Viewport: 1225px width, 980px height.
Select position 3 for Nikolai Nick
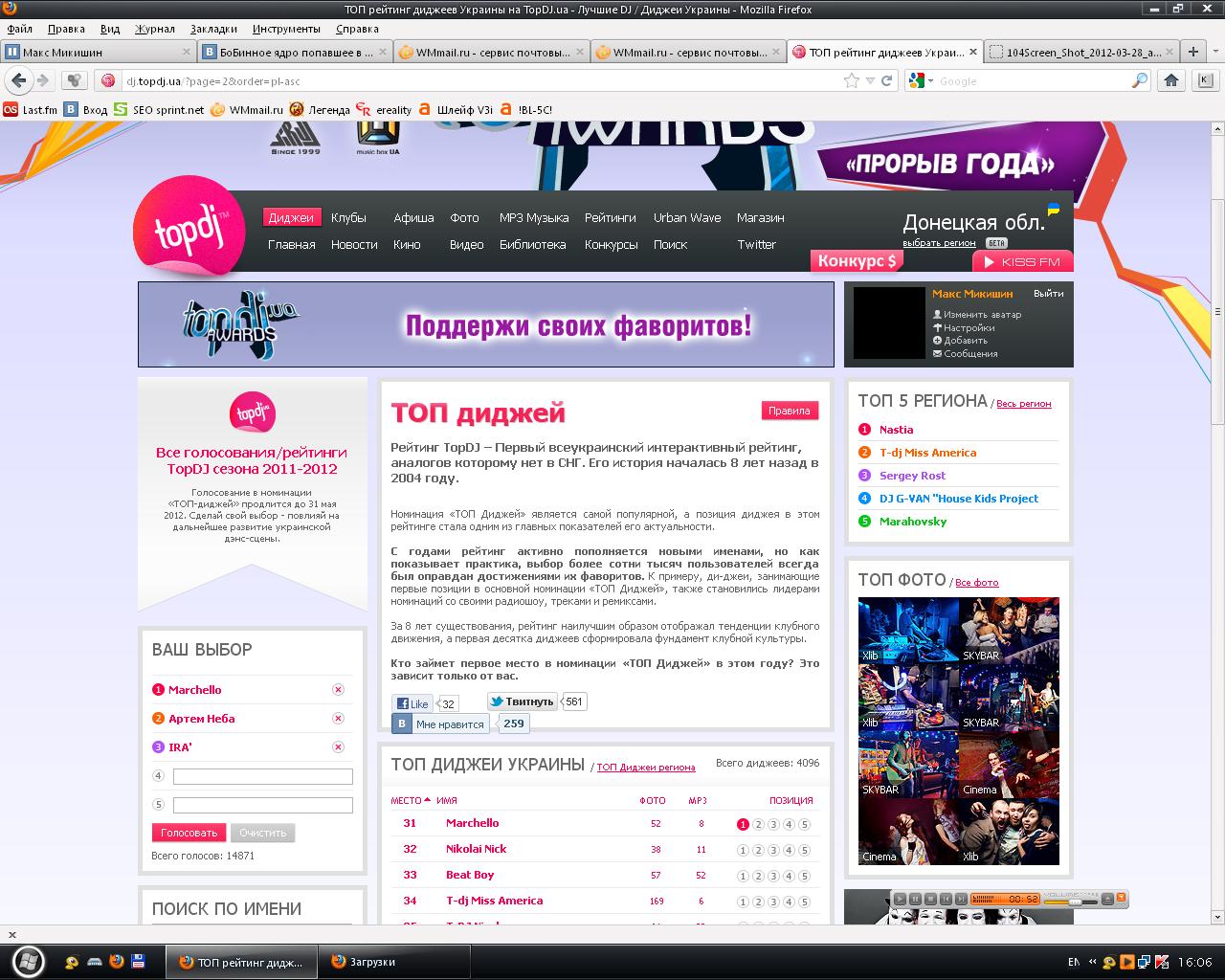click(773, 850)
